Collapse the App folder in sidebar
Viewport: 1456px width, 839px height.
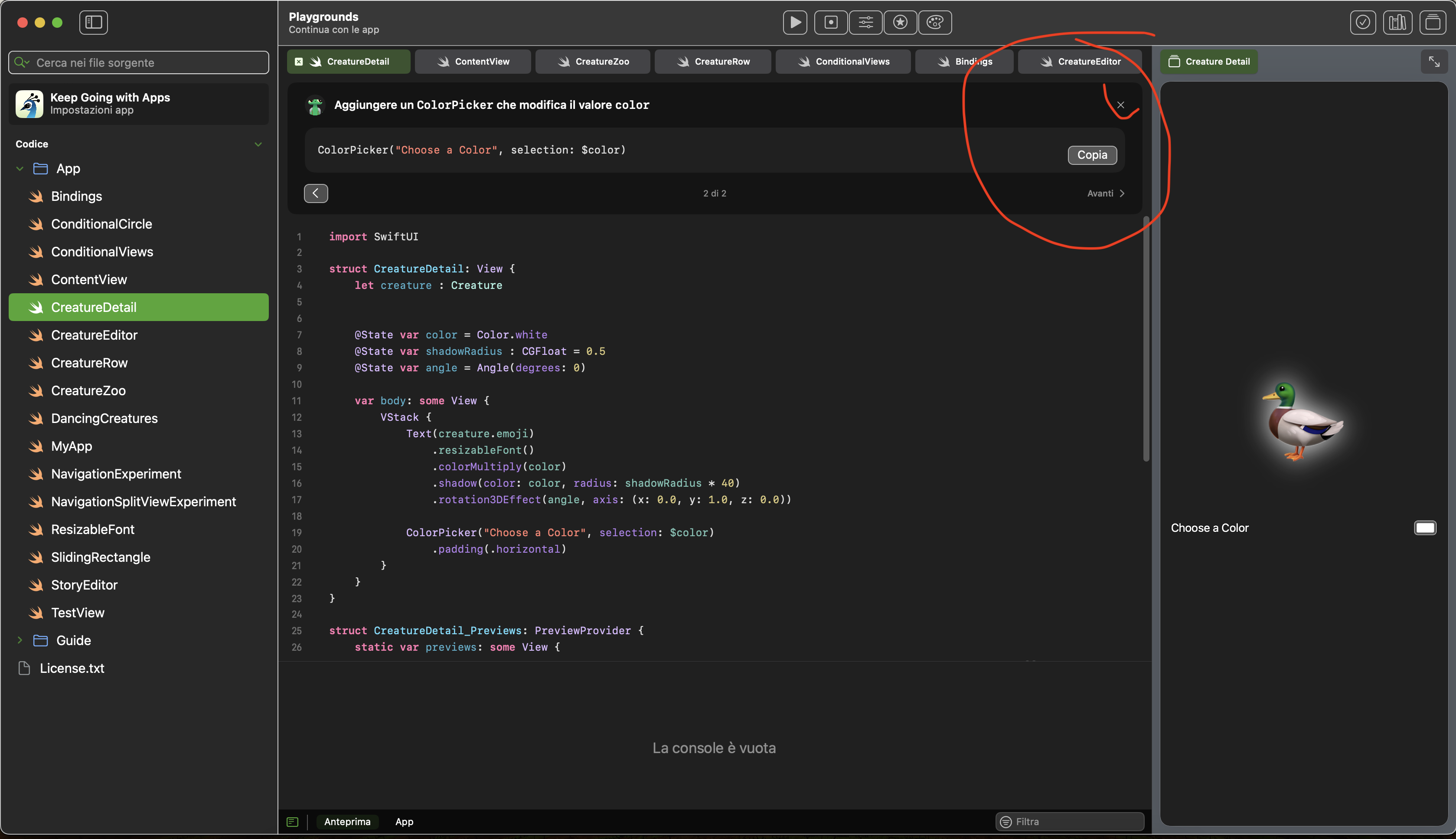coord(20,169)
